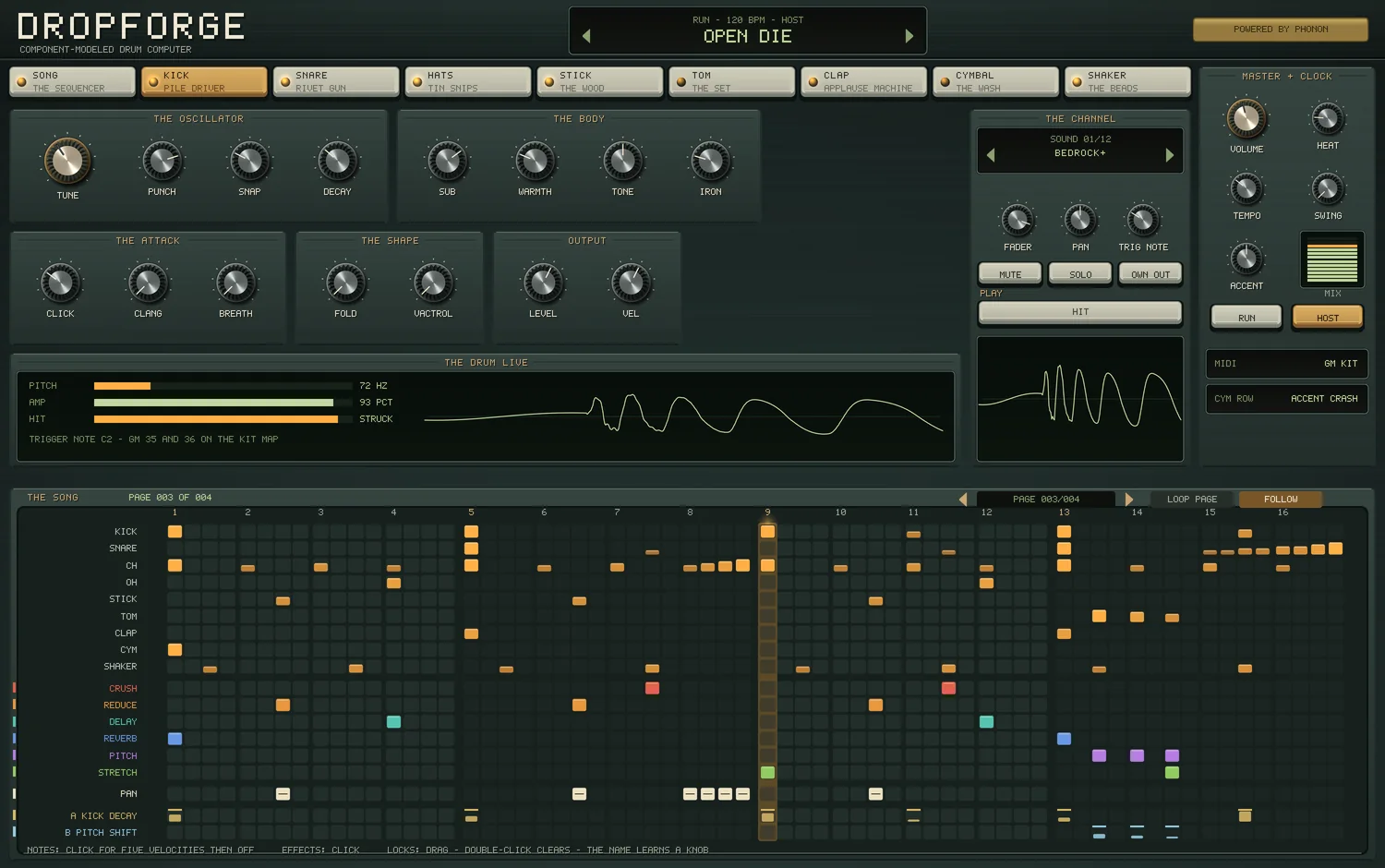Click the ACCENT knob
Viewport: 1385px width, 868px height.
point(1246,259)
